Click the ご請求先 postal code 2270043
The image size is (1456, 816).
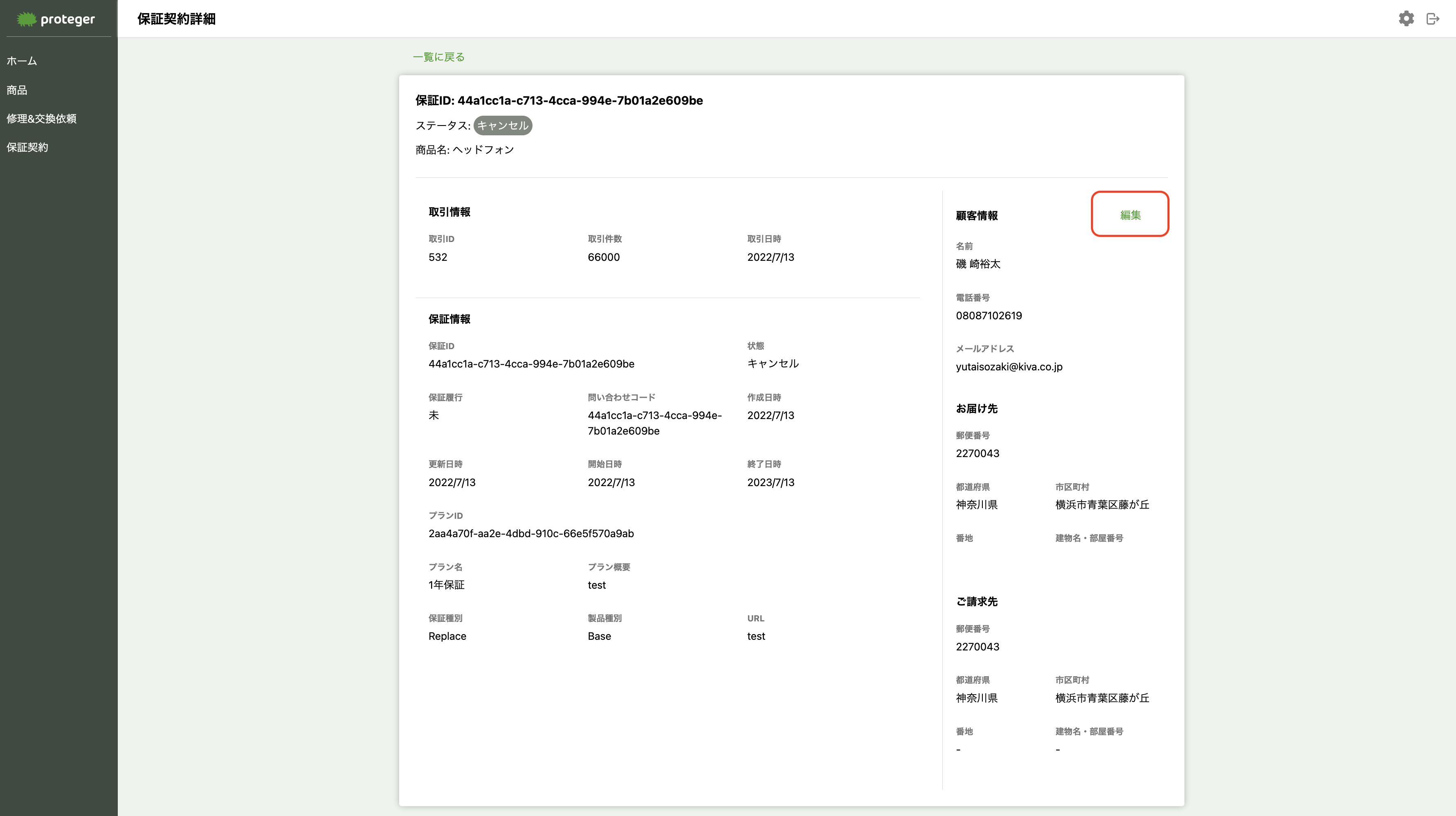(978, 646)
